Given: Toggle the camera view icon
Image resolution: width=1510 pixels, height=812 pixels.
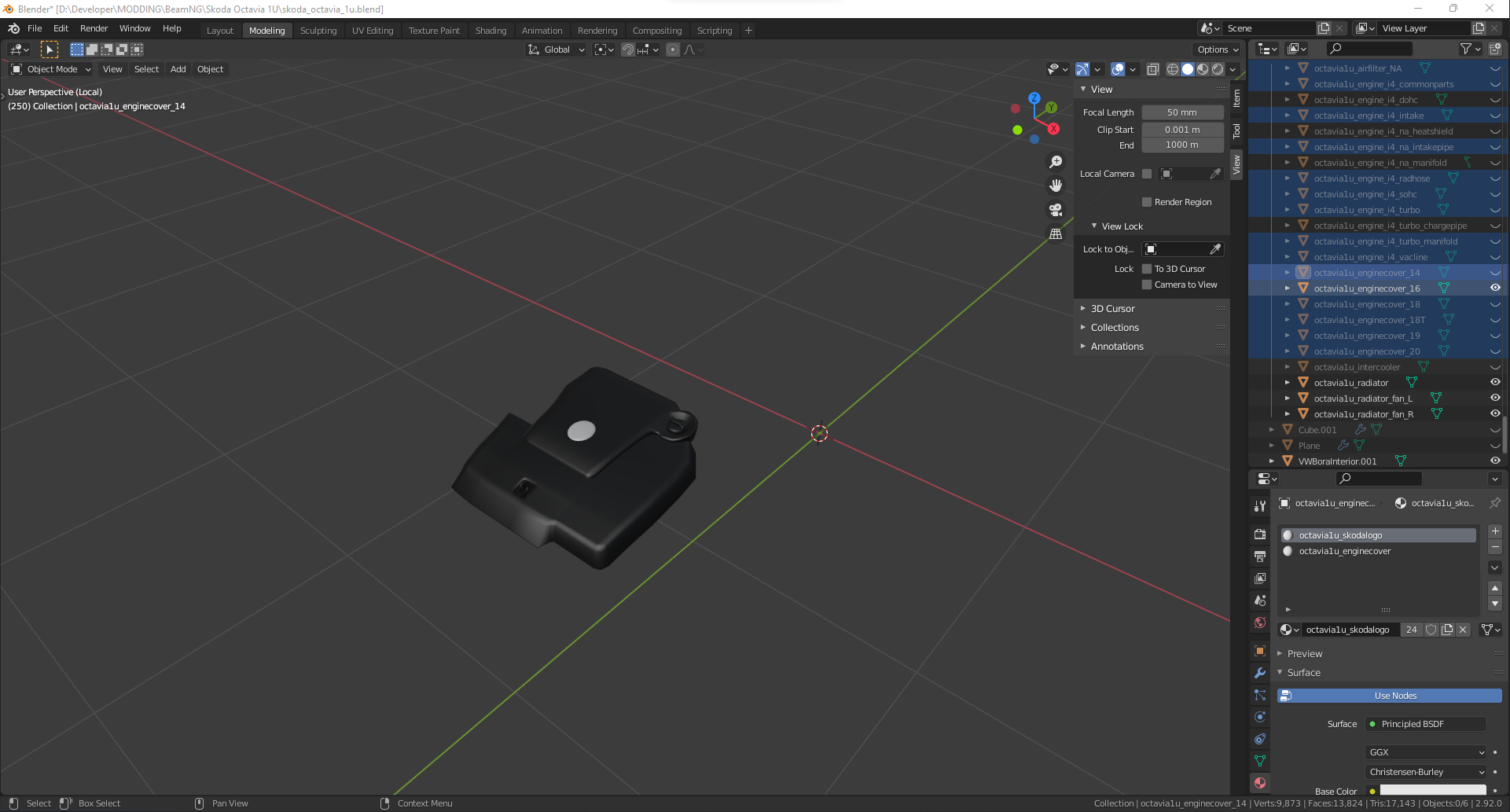Looking at the screenshot, I should click(x=1056, y=210).
